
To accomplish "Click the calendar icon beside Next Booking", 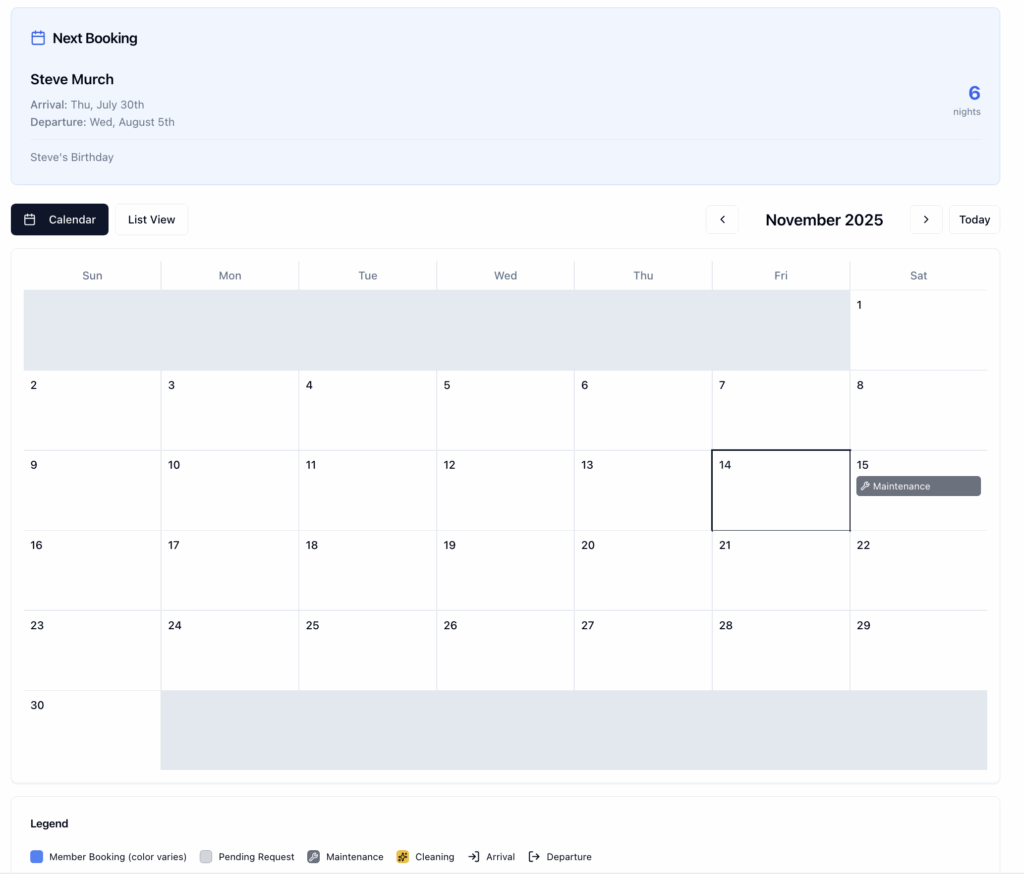I will [38, 38].
